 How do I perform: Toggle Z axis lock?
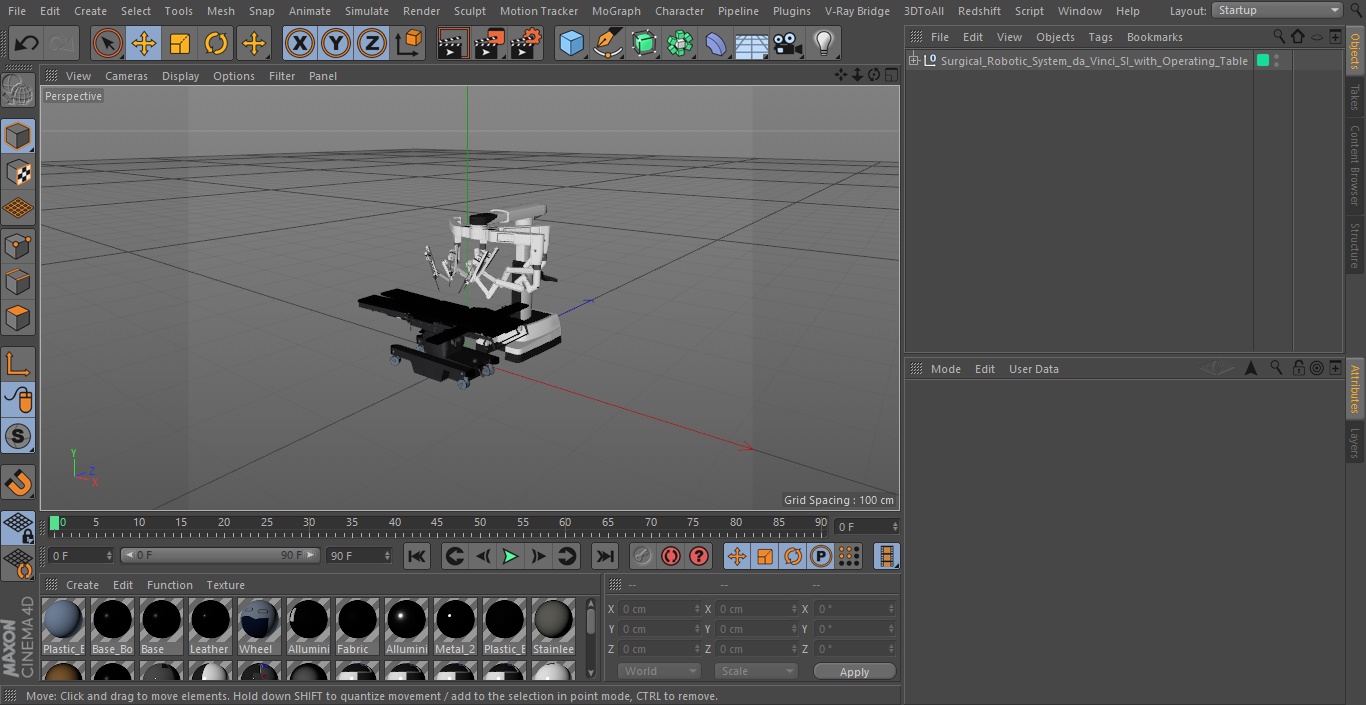tap(372, 43)
